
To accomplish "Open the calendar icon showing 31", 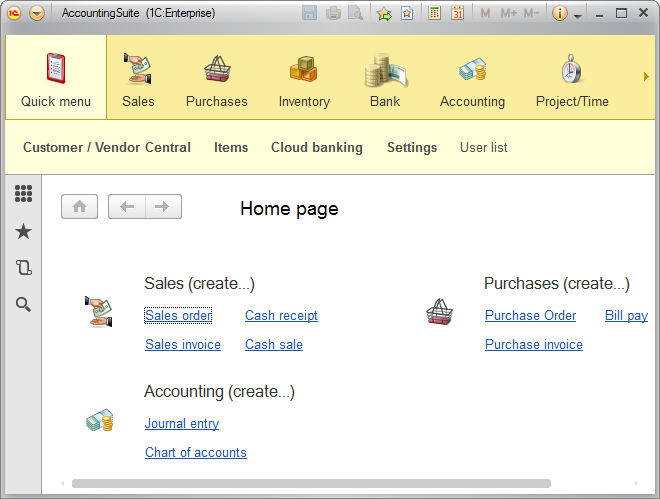I will point(458,13).
